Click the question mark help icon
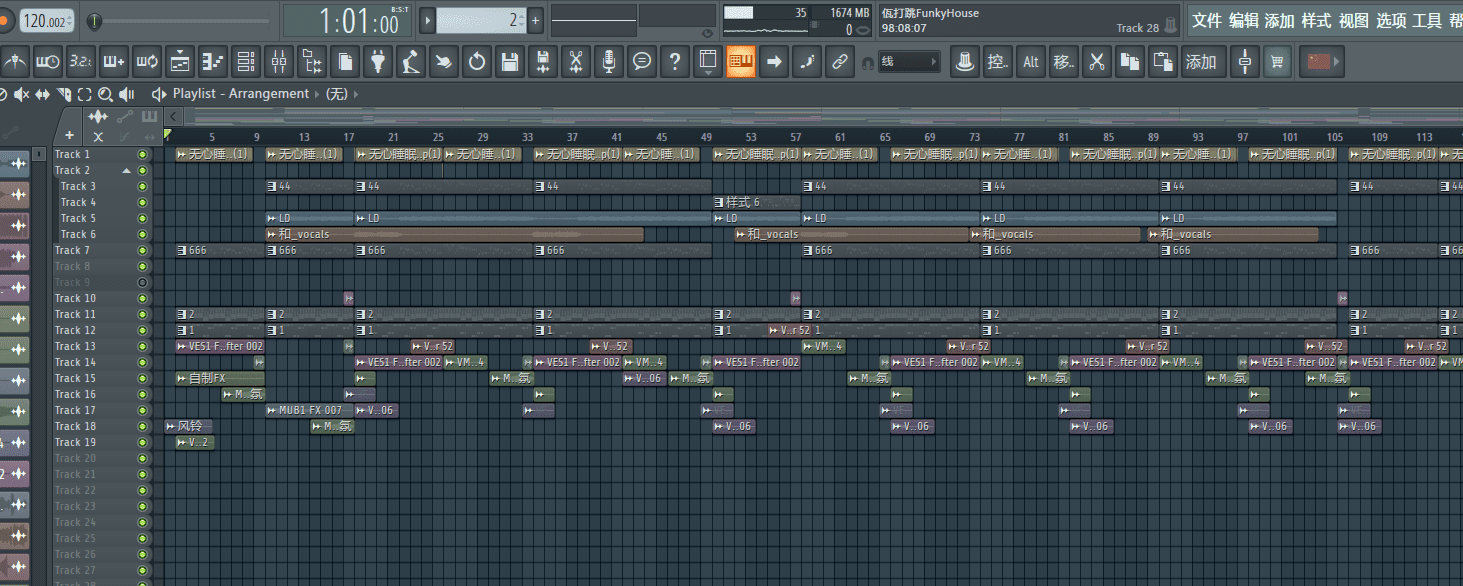This screenshot has width=1463, height=586. tap(675, 62)
